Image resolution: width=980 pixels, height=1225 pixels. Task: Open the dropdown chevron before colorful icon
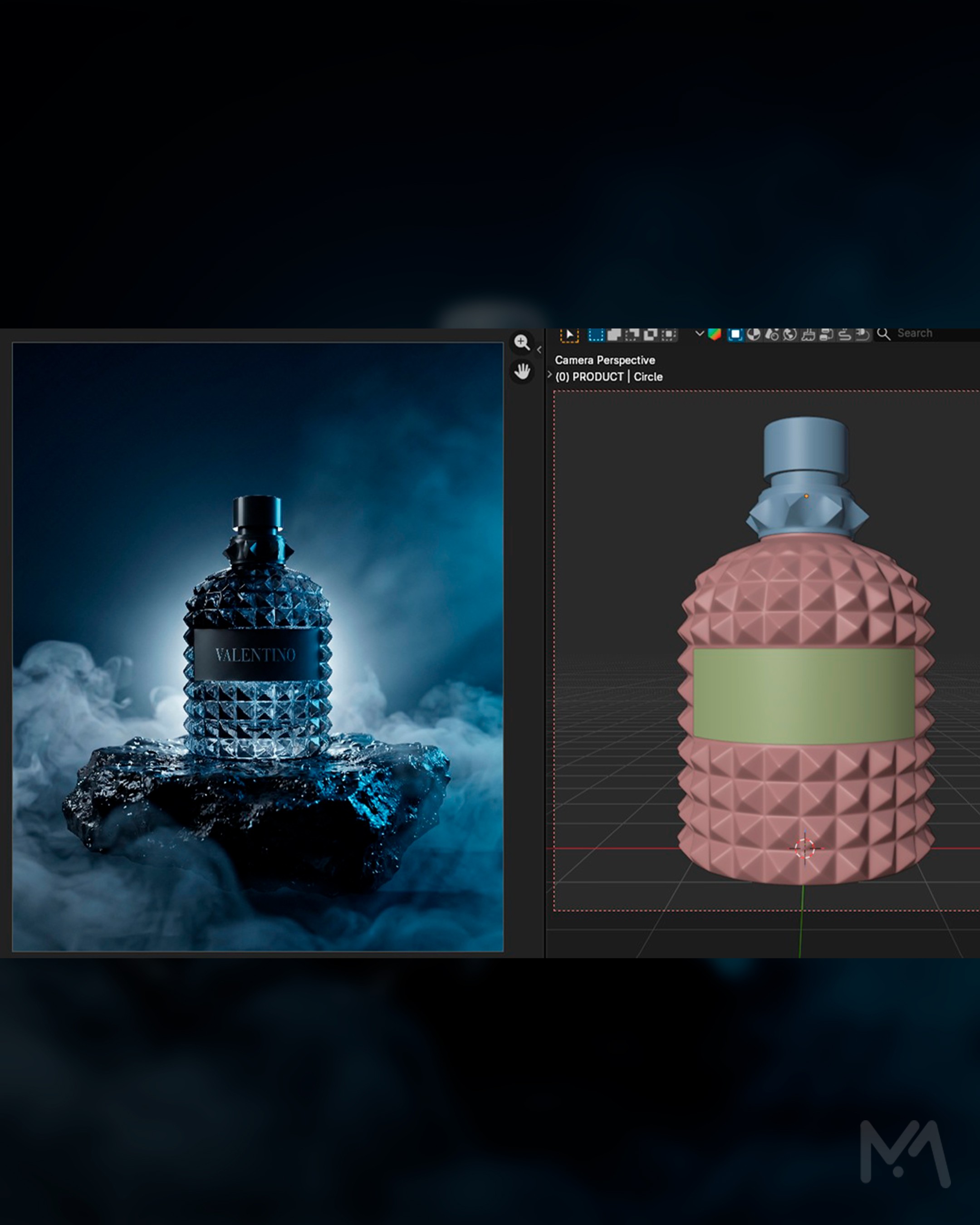700,334
